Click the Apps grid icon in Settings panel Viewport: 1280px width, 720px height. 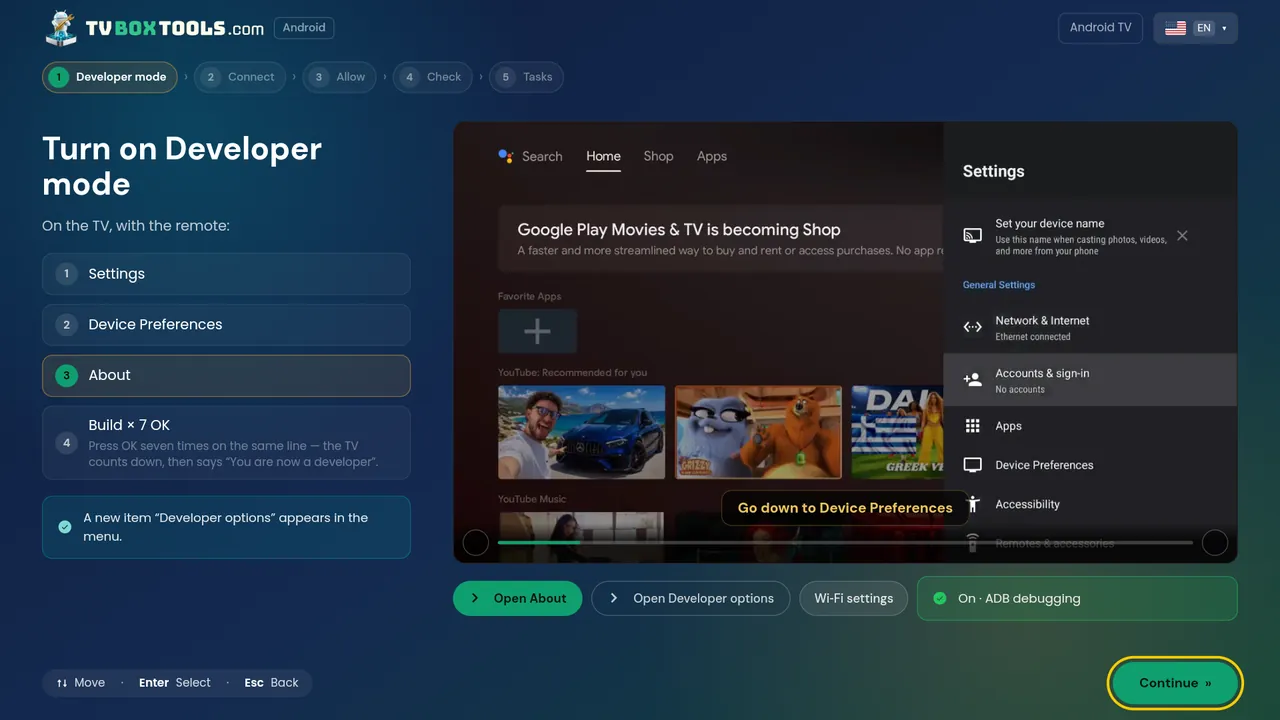coord(972,426)
